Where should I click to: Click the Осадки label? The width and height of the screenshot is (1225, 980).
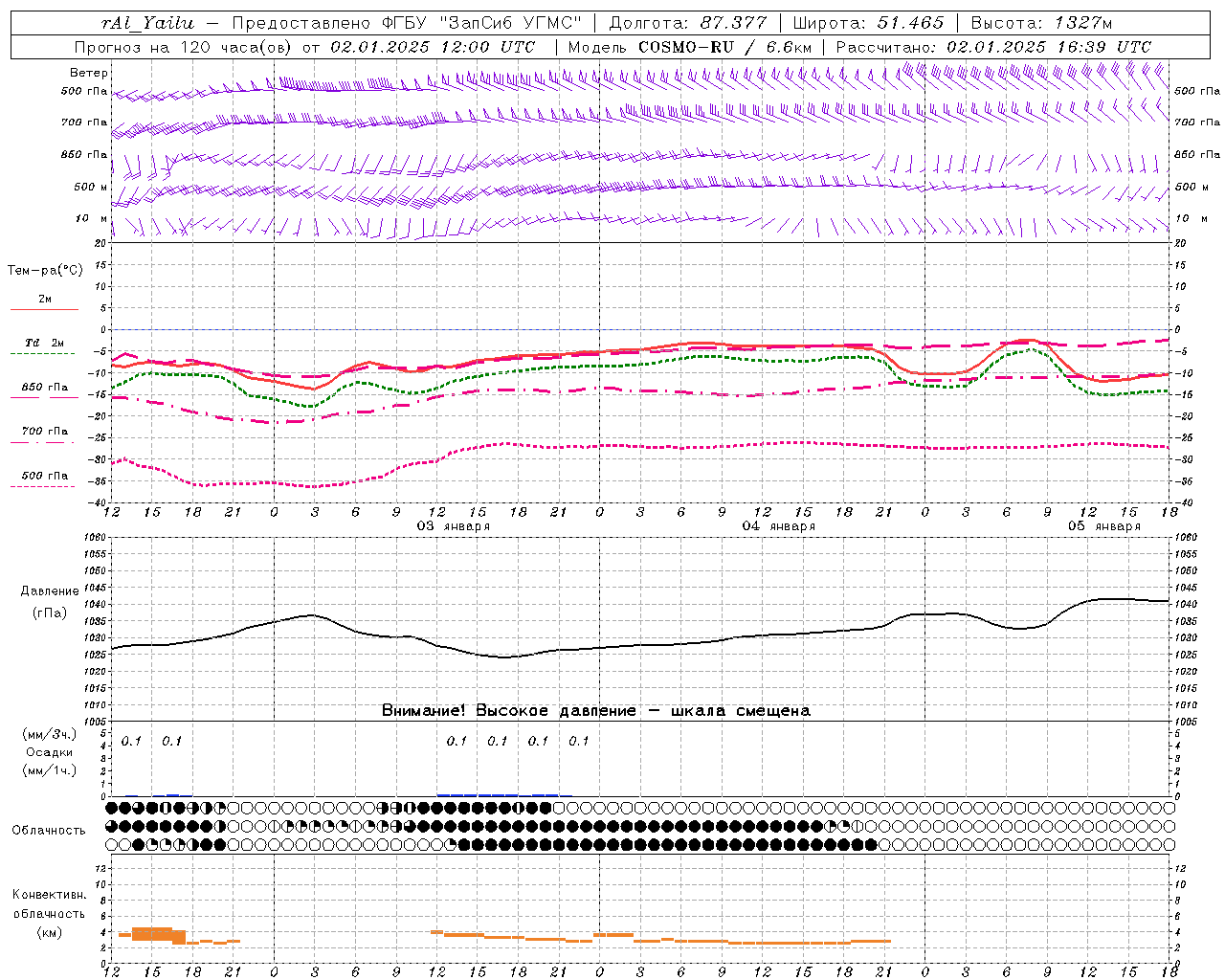pyautogui.click(x=50, y=752)
